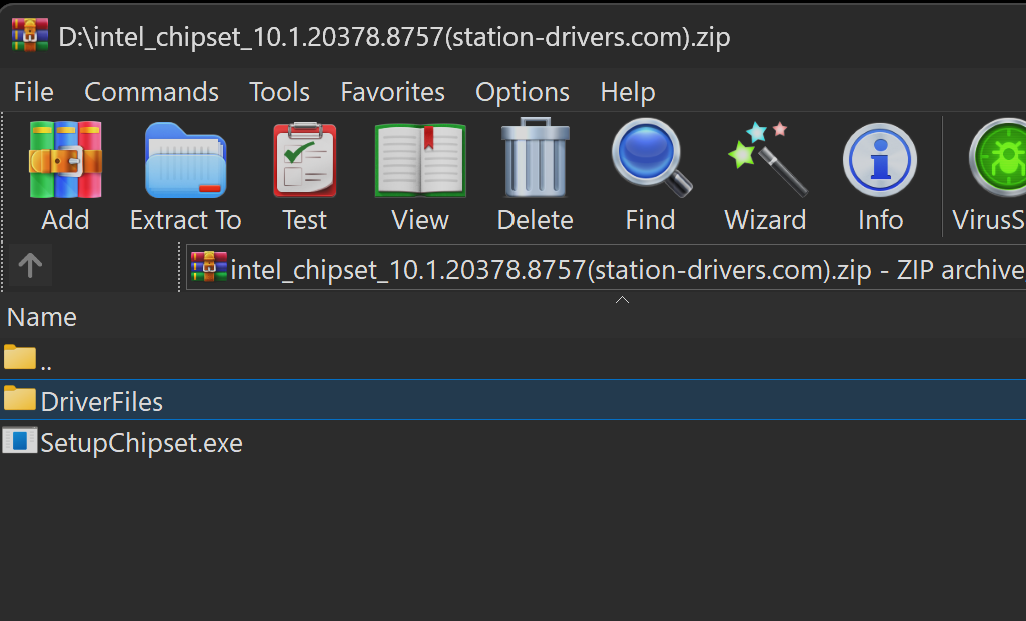This screenshot has height=621, width=1026.
Task: Select SetupChipset.exe in the file list
Action: tap(141, 442)
